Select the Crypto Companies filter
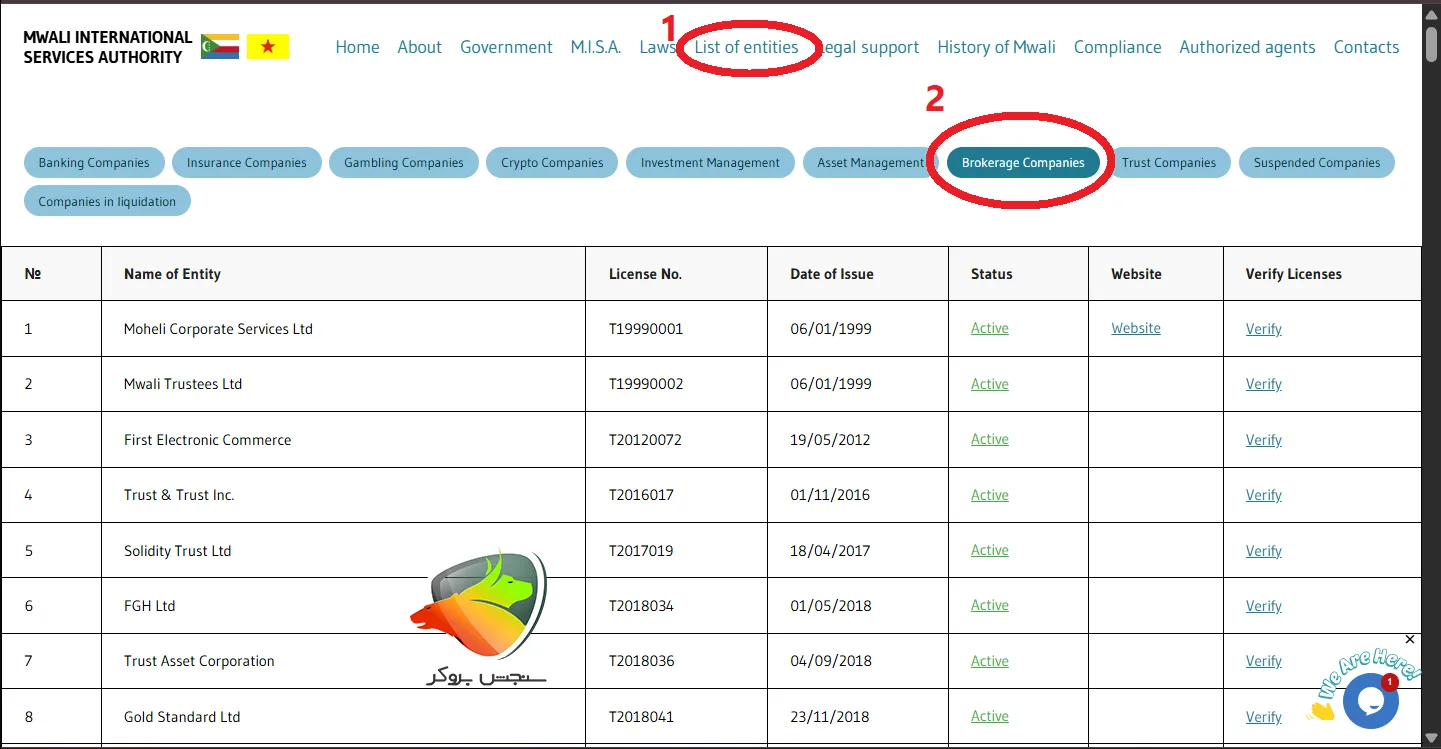 coord(552,163)
